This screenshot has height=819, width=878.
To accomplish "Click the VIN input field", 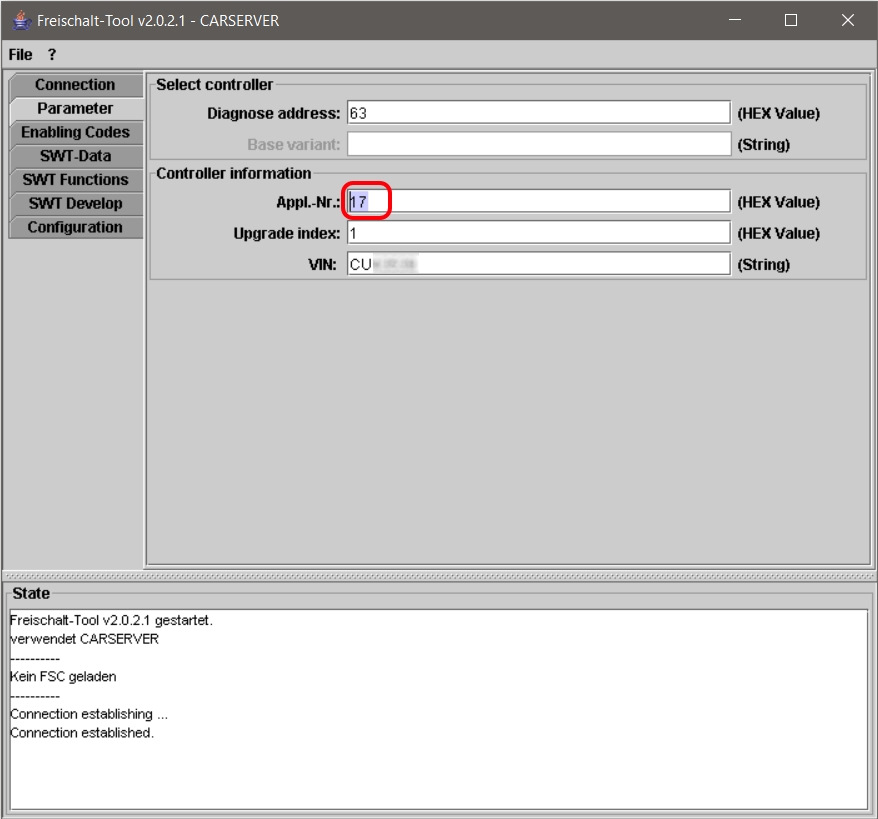I will (x=539, y=264).
